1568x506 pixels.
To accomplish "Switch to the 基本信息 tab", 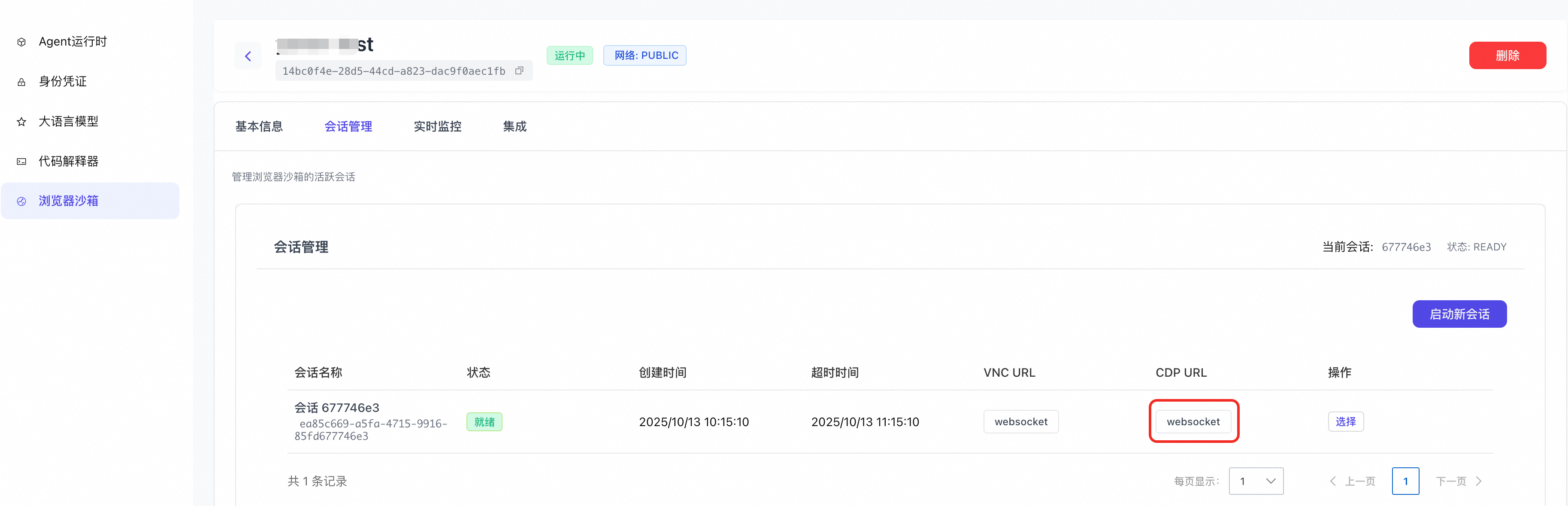I will click(259, 126).
